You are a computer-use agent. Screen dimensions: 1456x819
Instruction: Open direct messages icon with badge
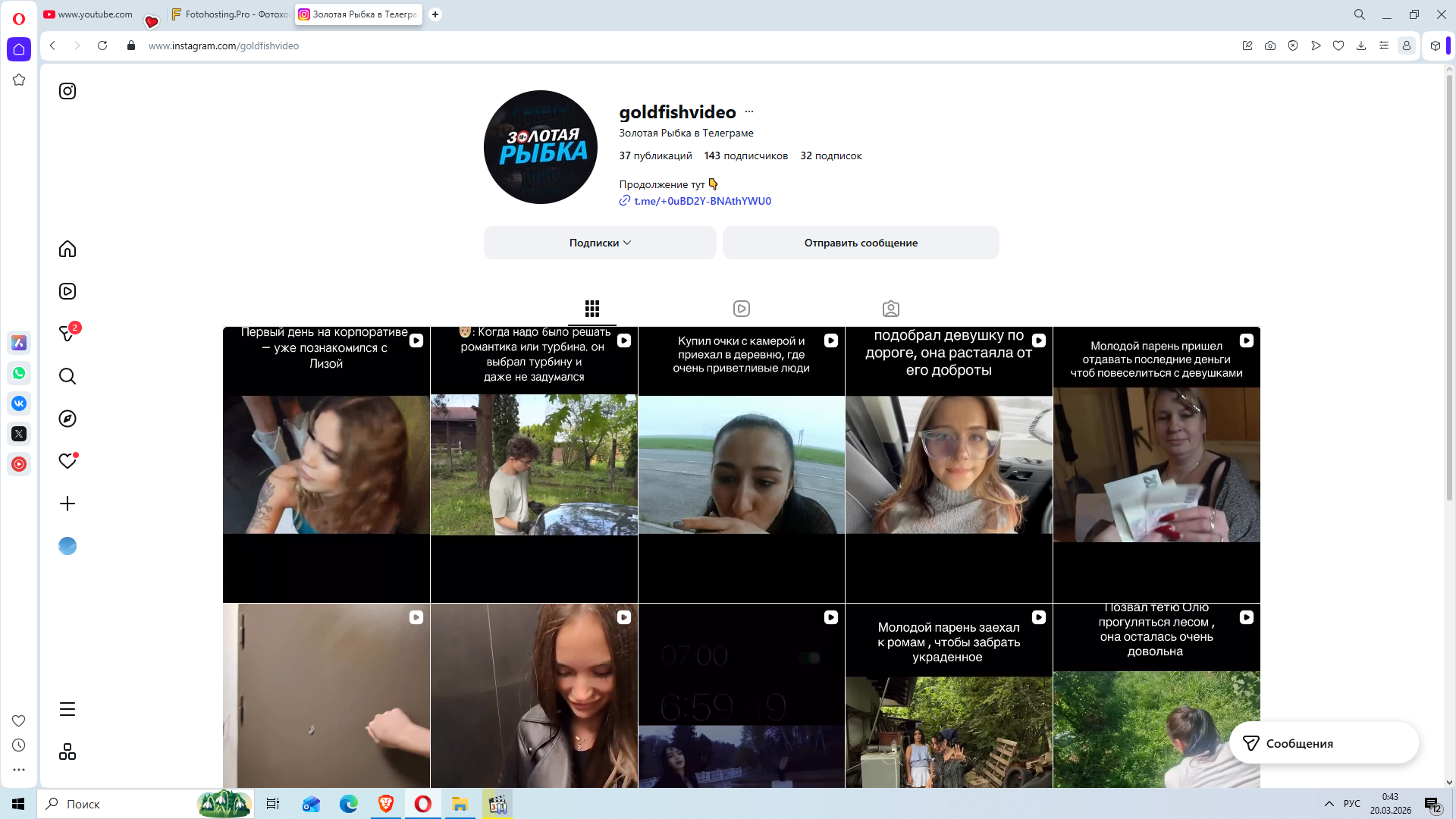67,334
